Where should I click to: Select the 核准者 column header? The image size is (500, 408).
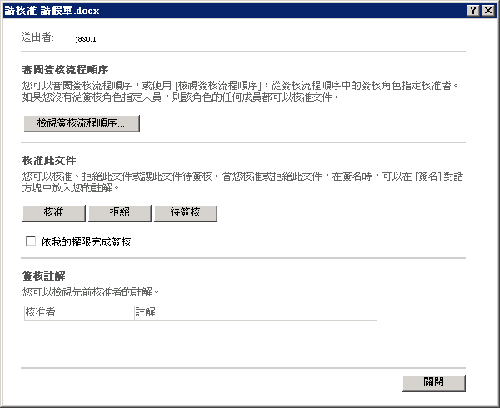click(x=79, y=313)
